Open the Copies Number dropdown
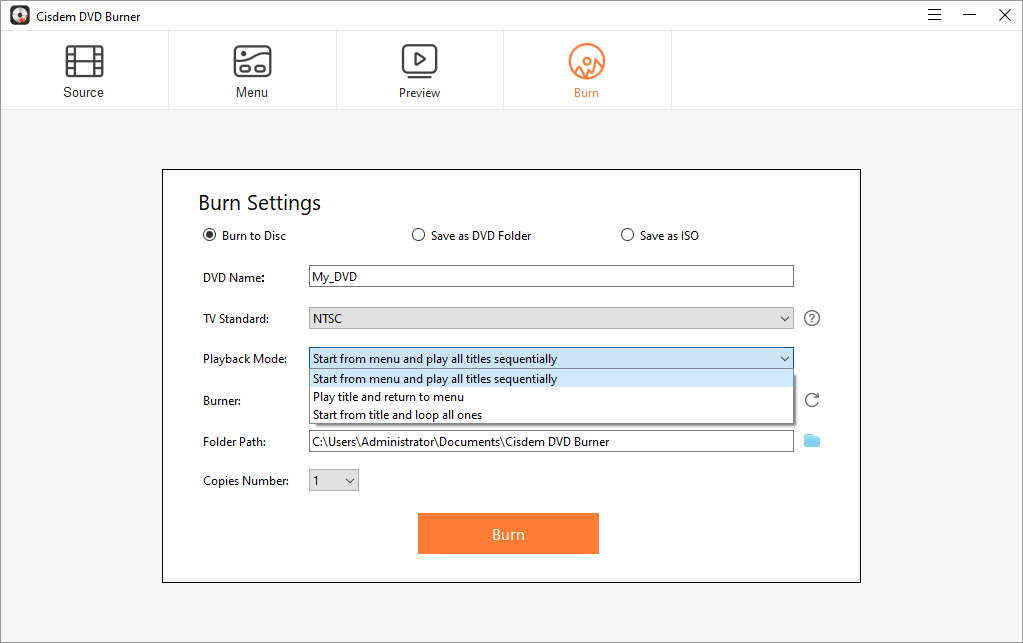The image size is (1023, 643). [333, 481]
